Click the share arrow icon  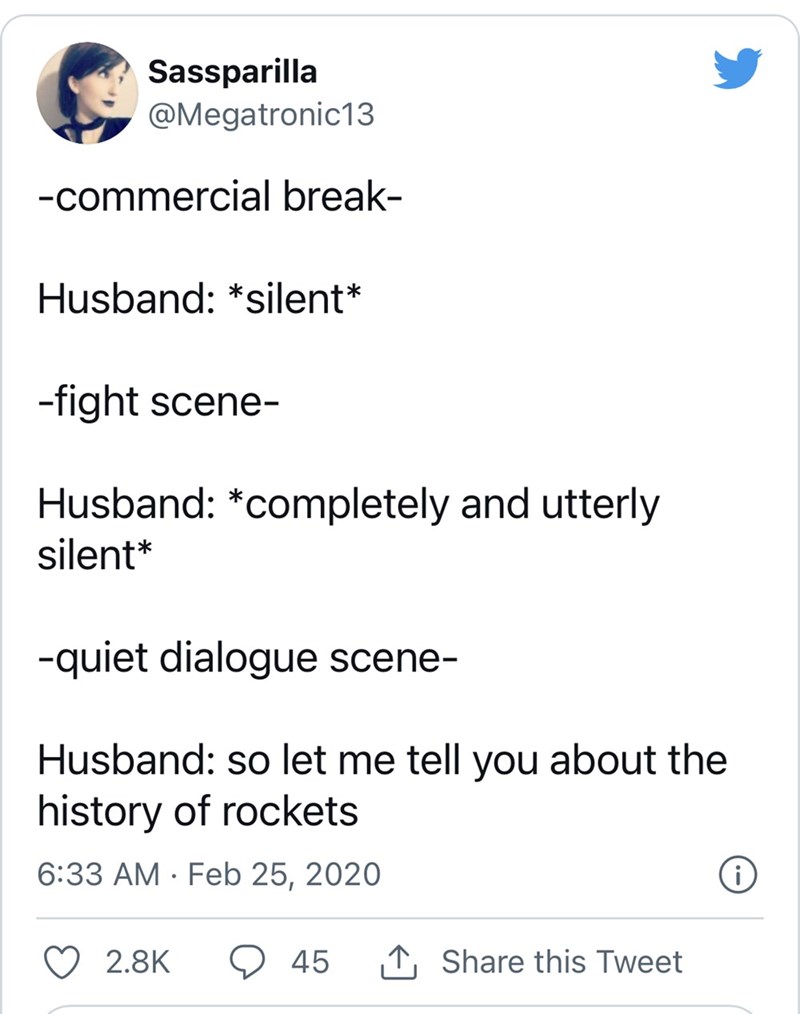point(399,961)
